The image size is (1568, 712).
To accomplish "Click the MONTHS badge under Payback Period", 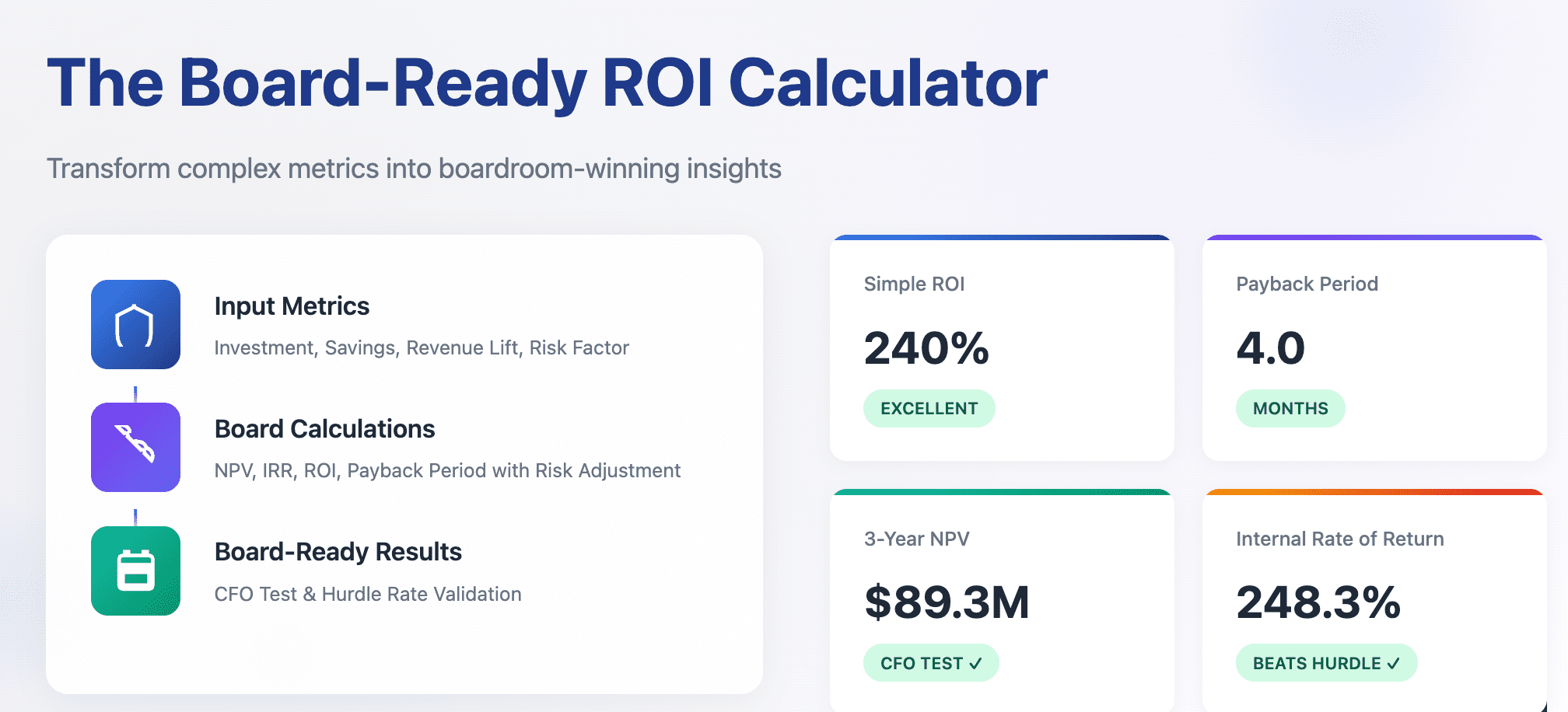I will [x=1290, y=408].
